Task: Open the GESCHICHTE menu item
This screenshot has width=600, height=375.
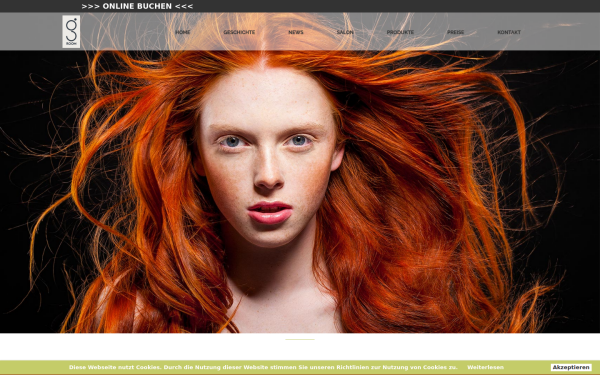Action: click(239, 32)
